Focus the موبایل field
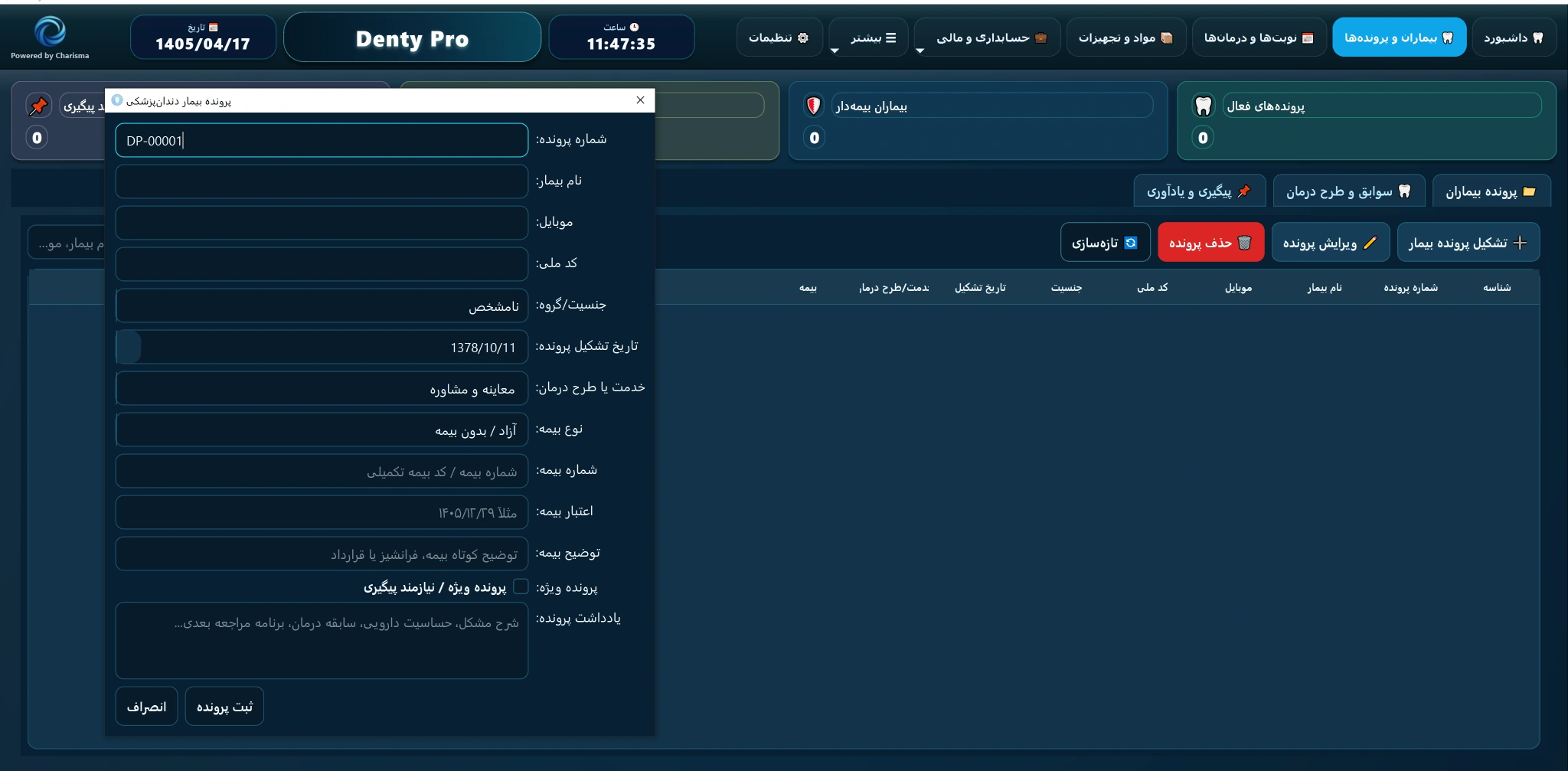The image size is (1568, 771). pyautogui.click(x=322, y=223)
